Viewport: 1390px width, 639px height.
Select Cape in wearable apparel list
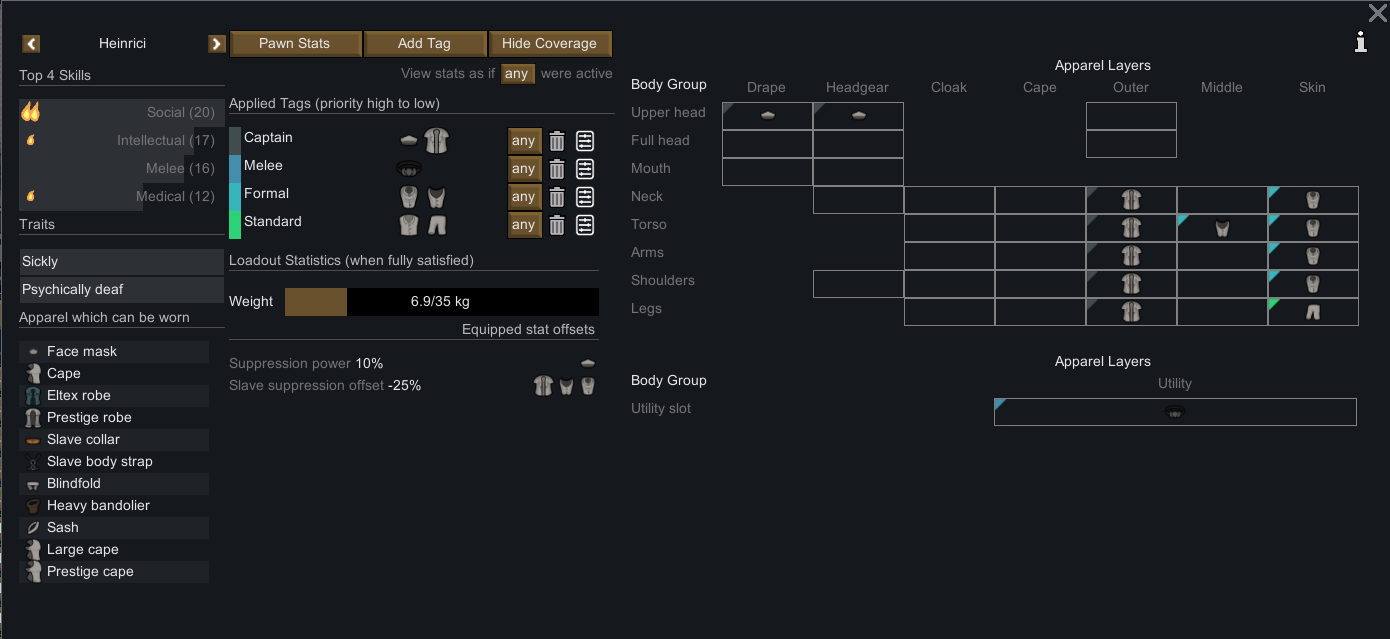coord(114,373)
